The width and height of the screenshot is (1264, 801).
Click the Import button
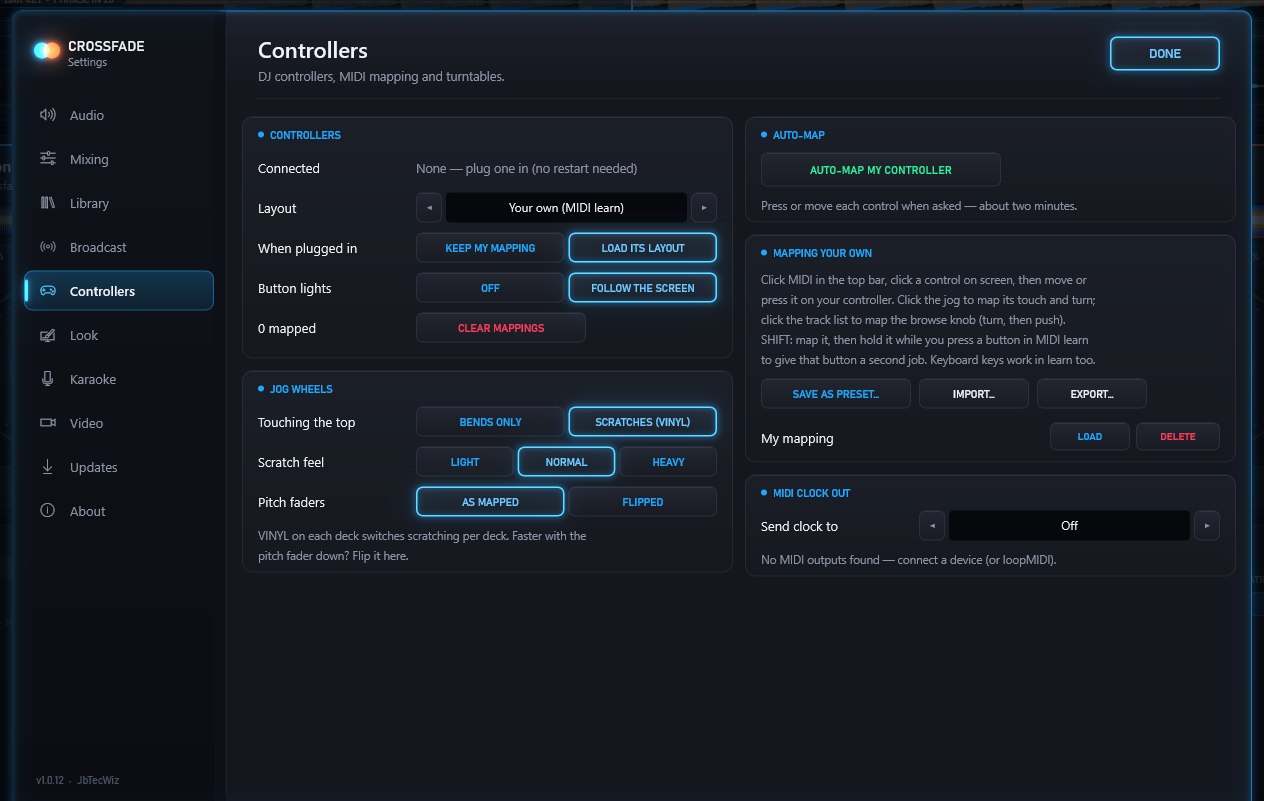(x=974, y=394)
